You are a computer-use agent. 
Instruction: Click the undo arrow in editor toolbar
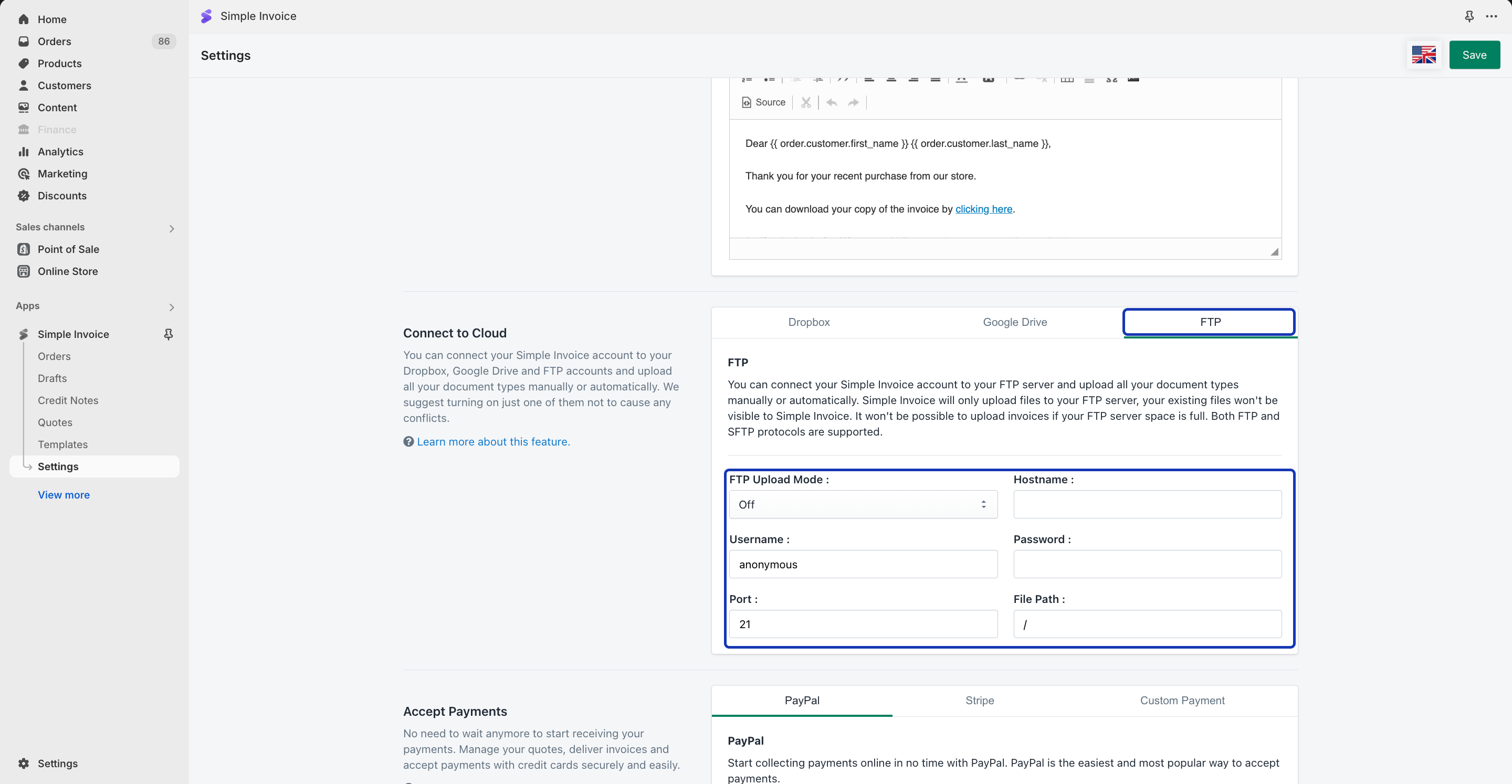pyautogui.click(x=831, y=103)
